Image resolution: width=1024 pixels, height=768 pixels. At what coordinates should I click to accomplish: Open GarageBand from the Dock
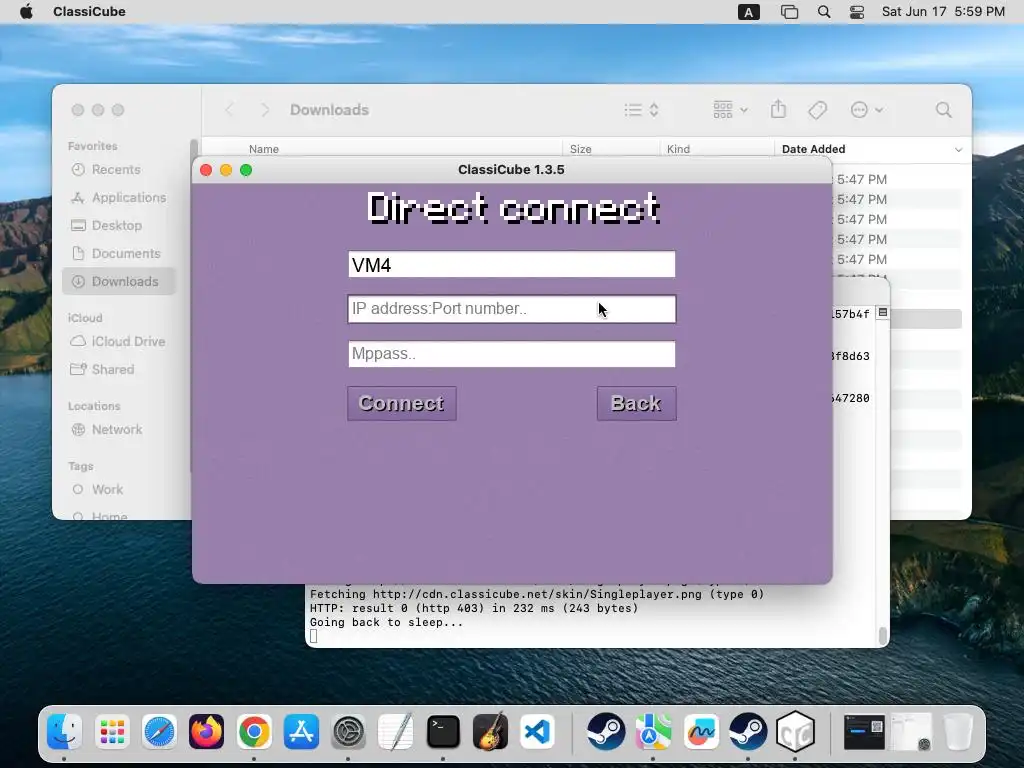pos(490,731)
